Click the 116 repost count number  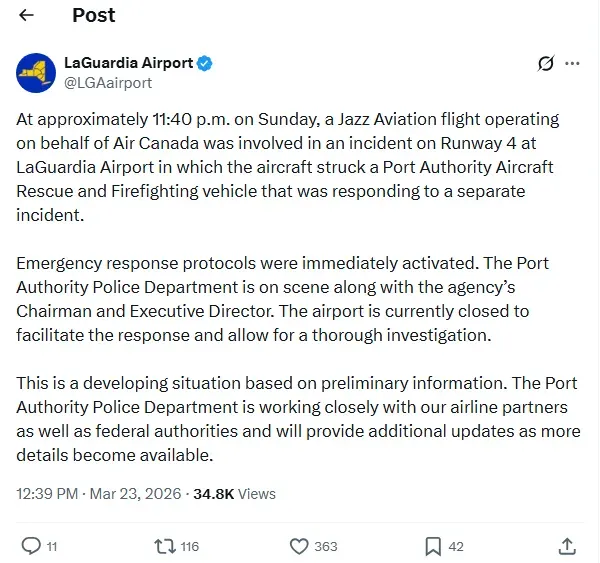[189, 546]
